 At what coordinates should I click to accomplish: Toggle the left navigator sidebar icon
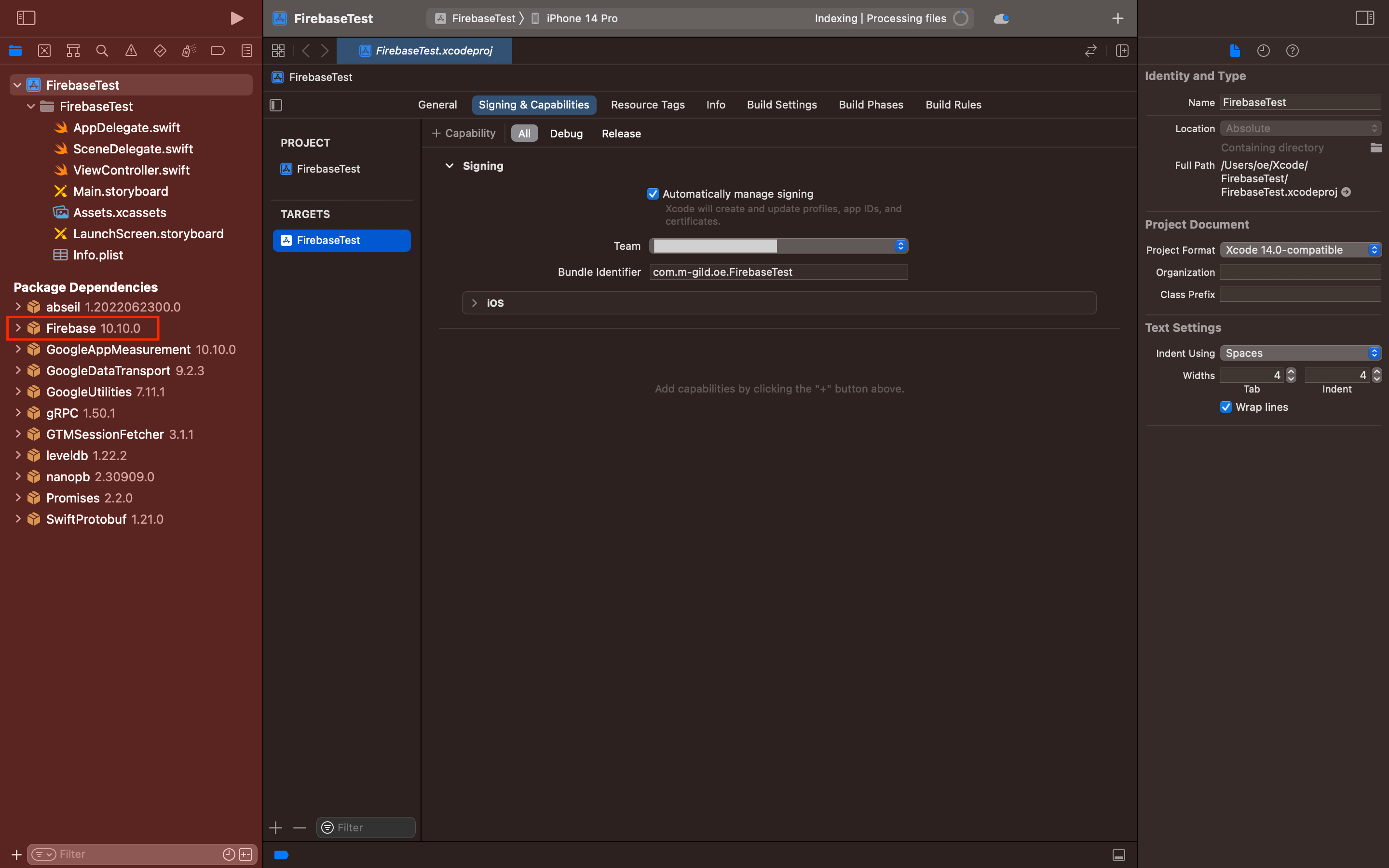(x=26, y=18)
